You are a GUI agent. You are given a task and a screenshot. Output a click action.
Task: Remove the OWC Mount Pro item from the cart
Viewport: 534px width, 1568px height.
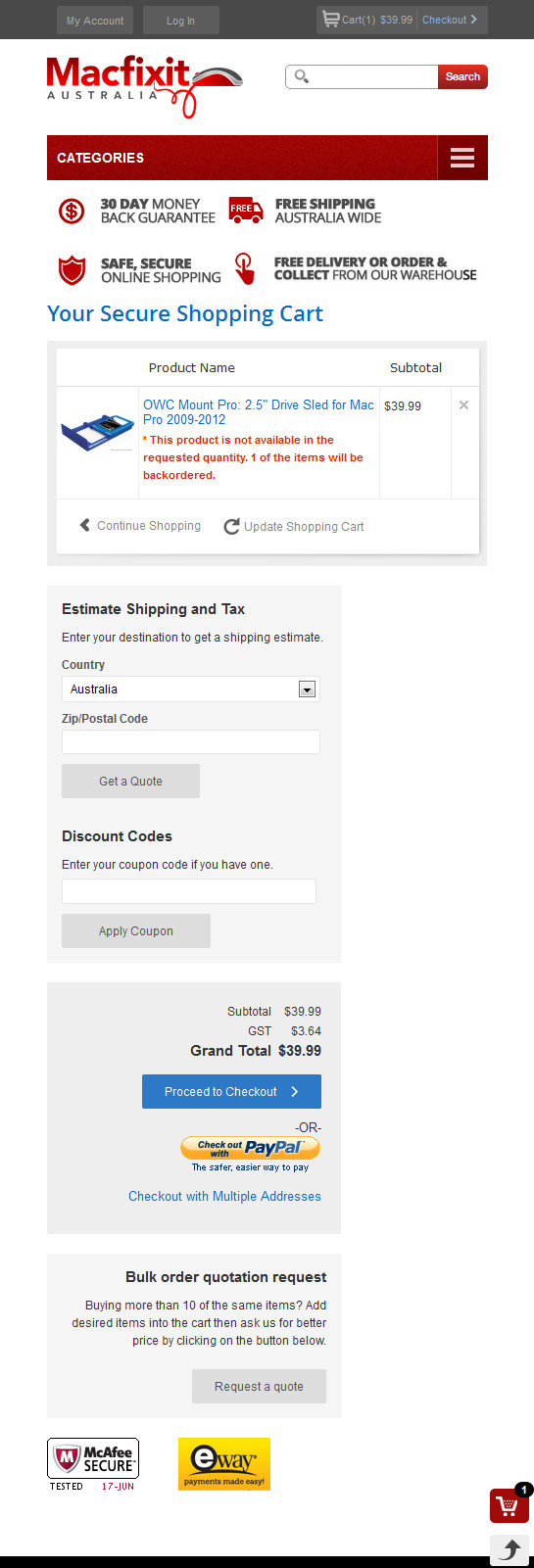coord(463,404)
